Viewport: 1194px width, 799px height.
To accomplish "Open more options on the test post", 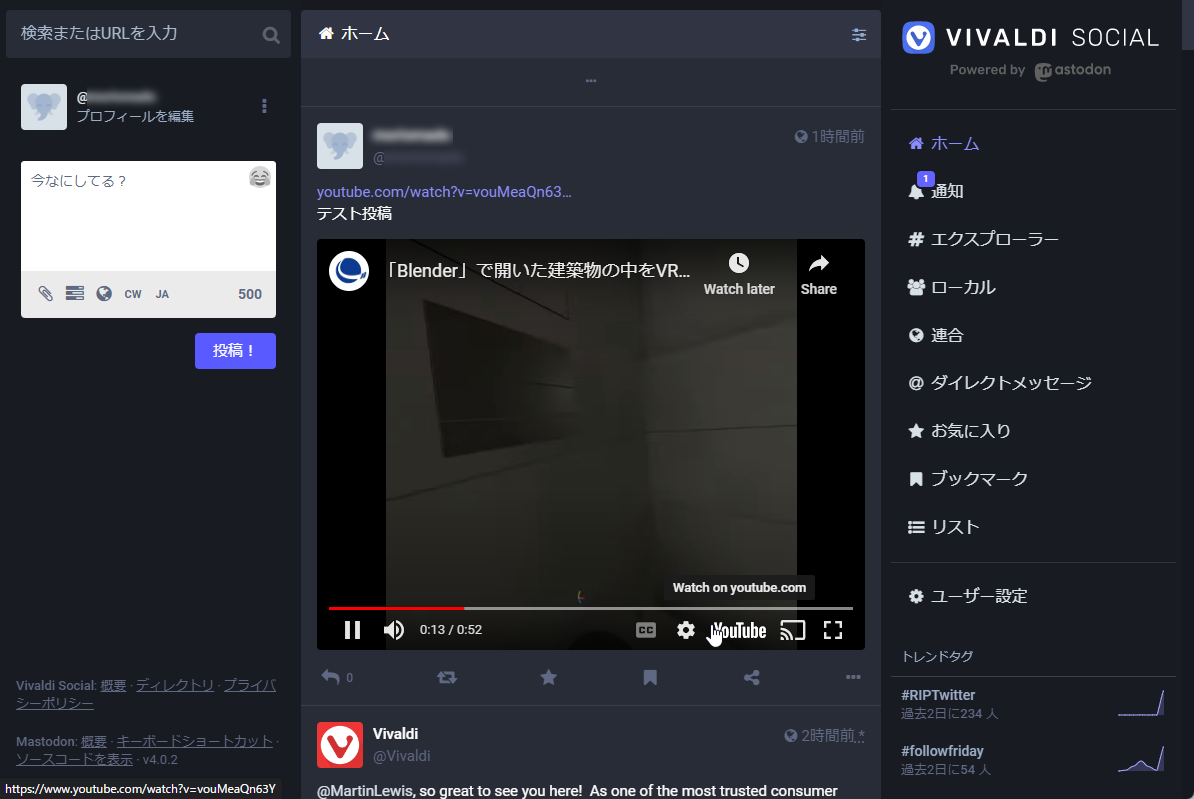I will coord(852,677).
